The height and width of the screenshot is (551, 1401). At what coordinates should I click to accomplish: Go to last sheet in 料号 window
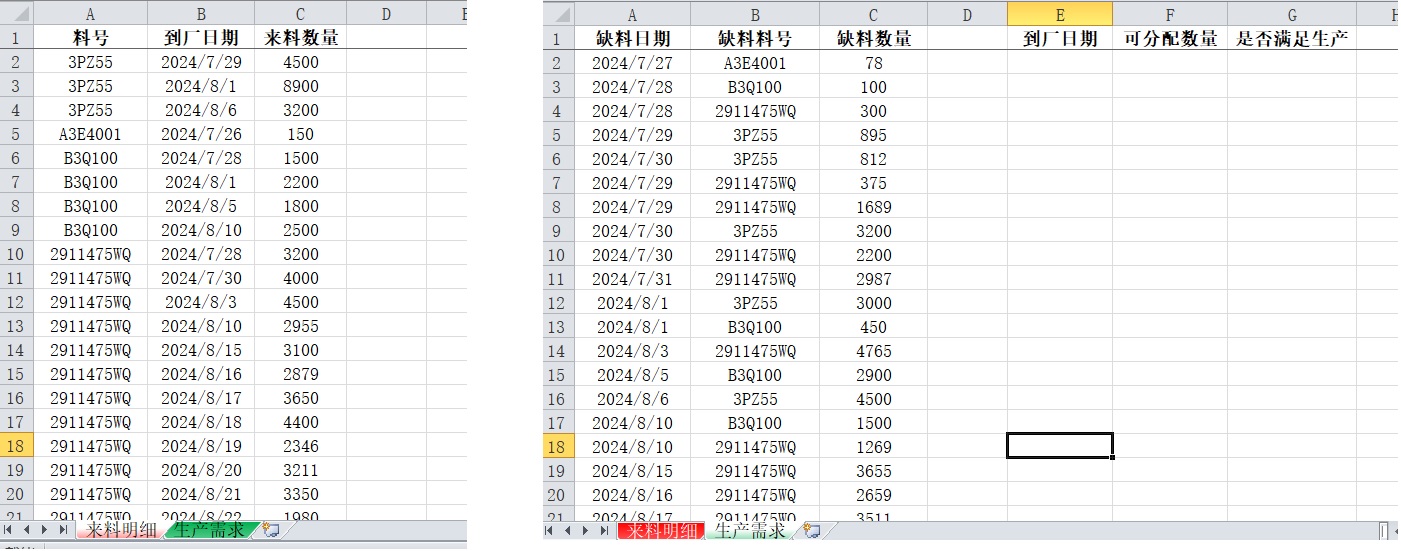63,529
